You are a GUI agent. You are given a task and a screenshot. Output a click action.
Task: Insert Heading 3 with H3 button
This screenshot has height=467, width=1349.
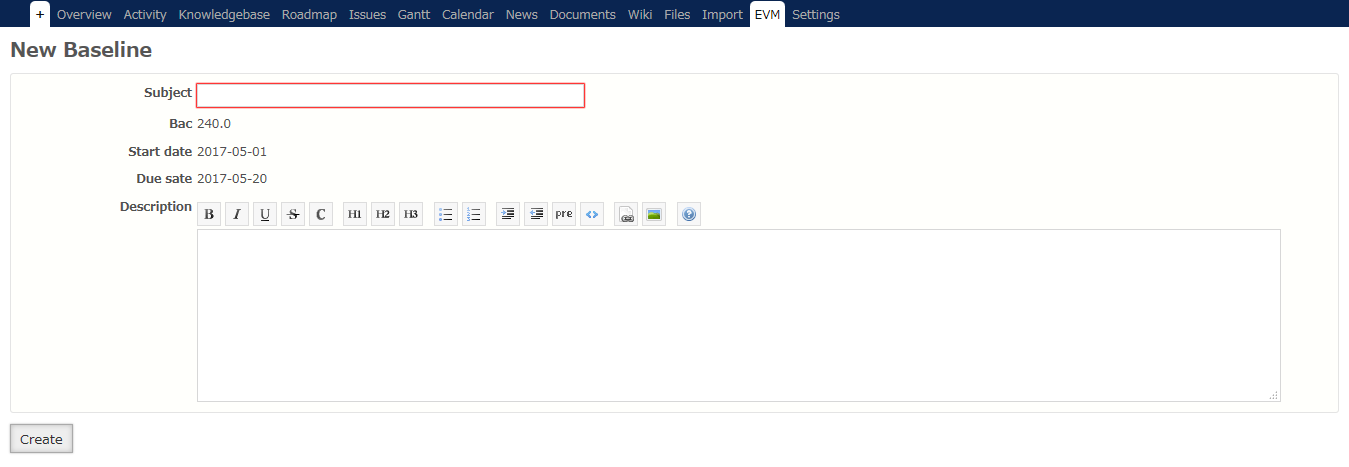click(411, 214)
